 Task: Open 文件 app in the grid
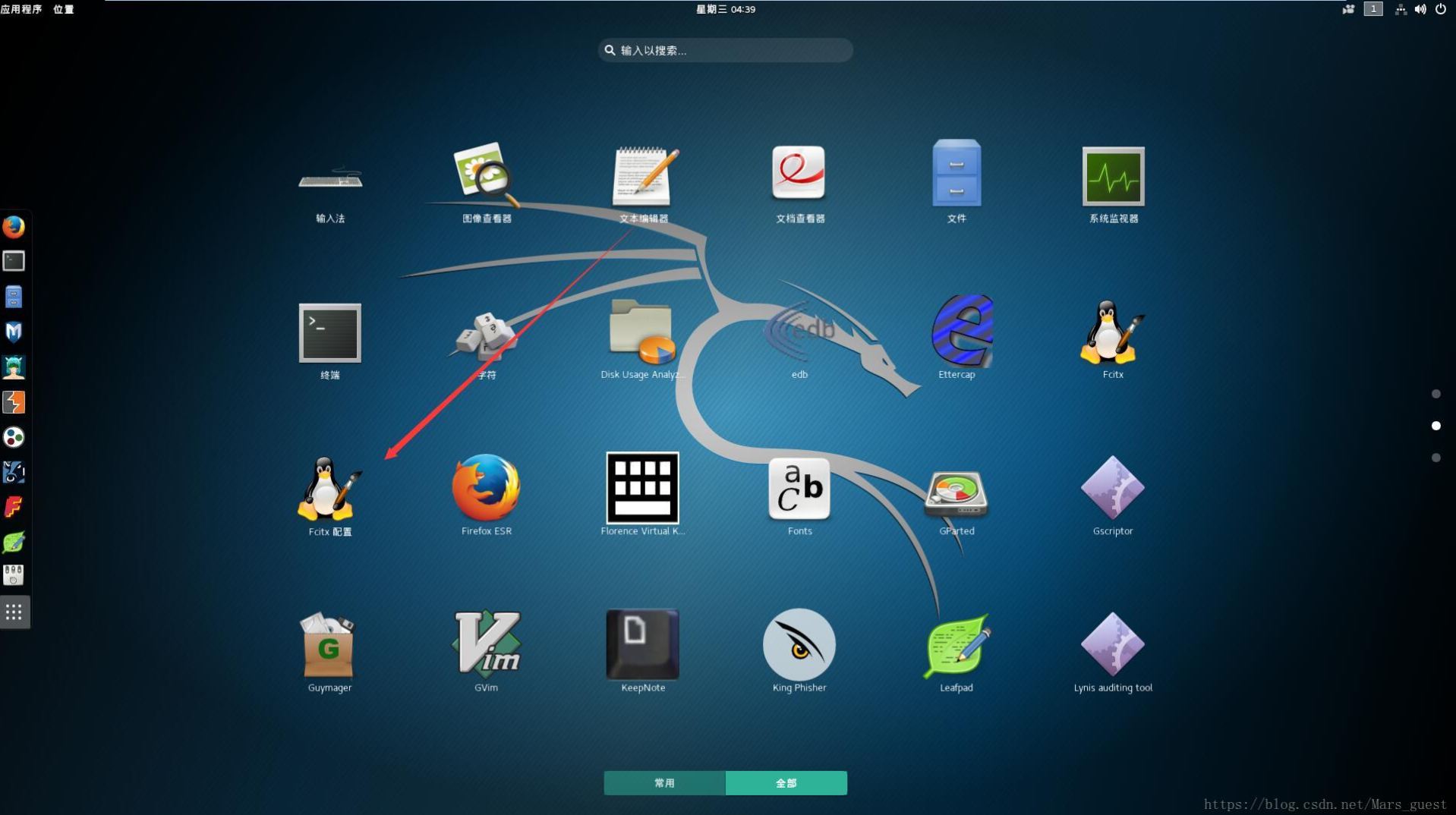pyautogui.click(x=956, y=182)
